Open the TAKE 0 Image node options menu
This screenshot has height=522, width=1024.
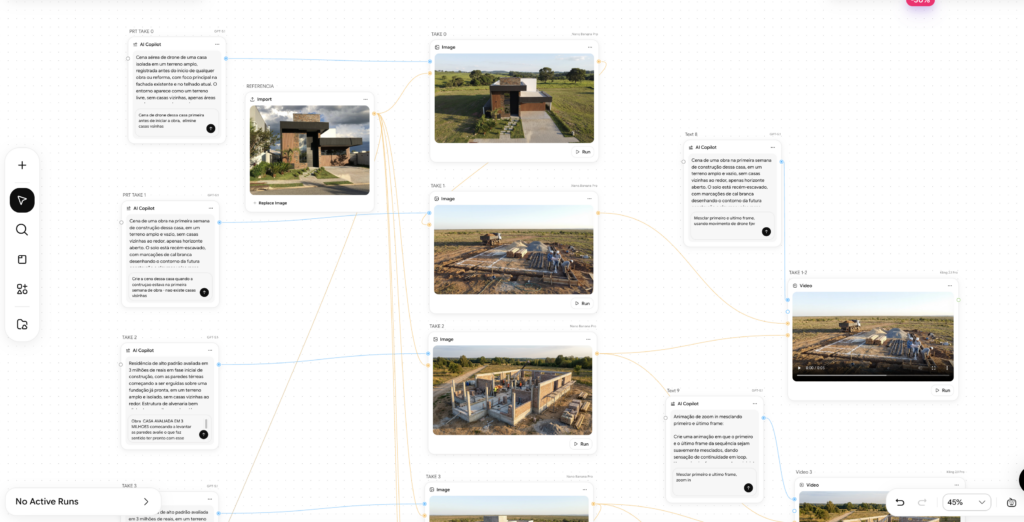click(x=589, y=47)
